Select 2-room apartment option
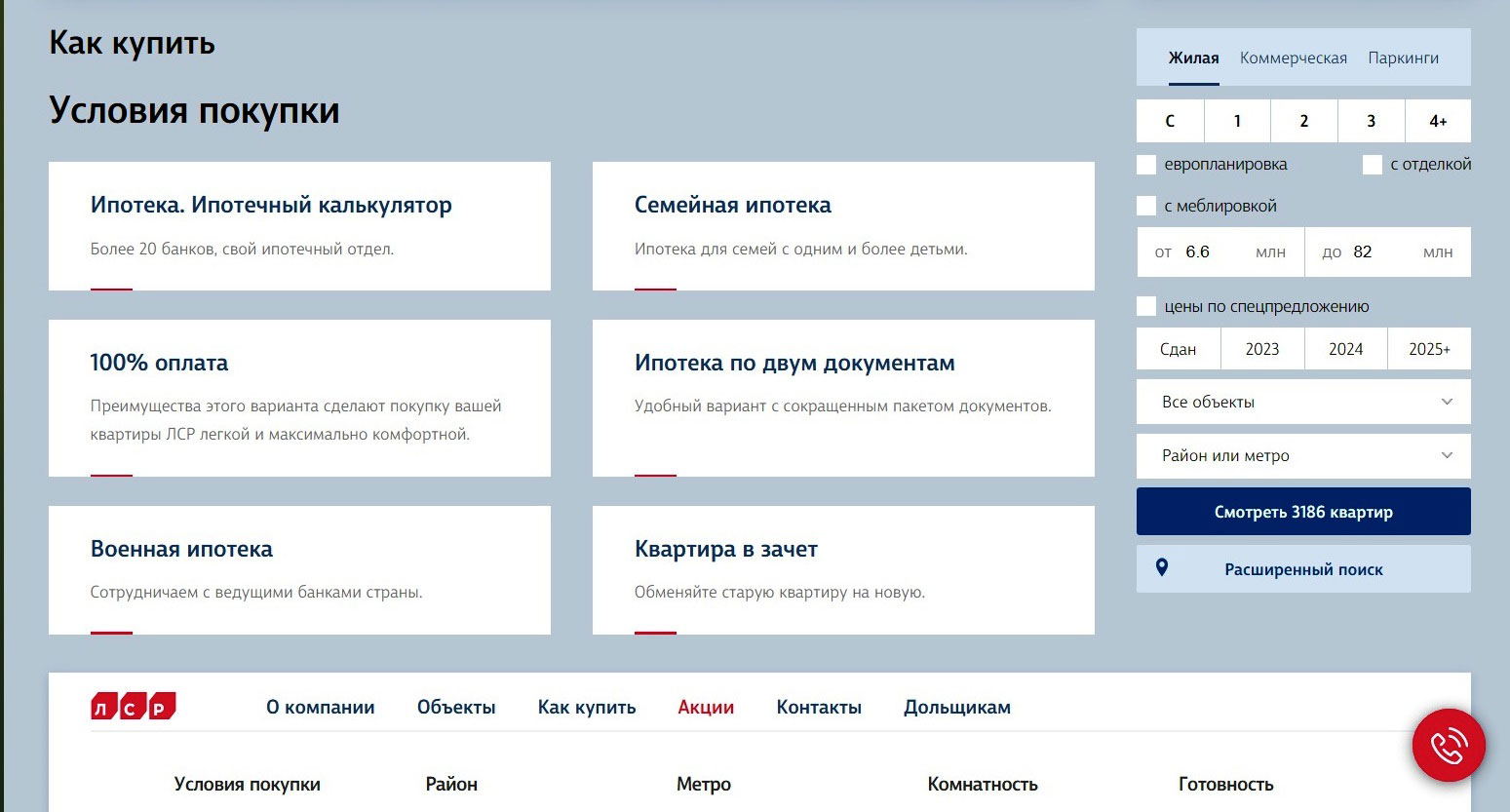 click(1304, 121)
